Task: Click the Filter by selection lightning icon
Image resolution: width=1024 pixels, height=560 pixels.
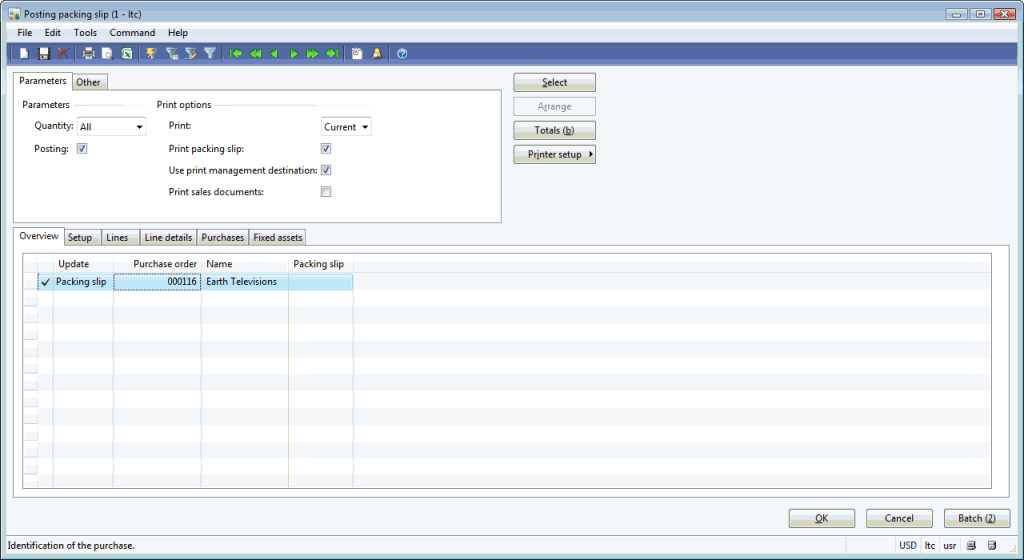Action: tap(152, 54)
